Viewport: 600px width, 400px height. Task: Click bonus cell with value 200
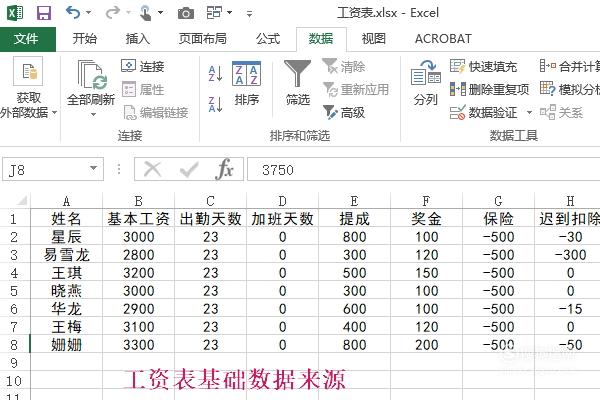(x=426, y=345)
